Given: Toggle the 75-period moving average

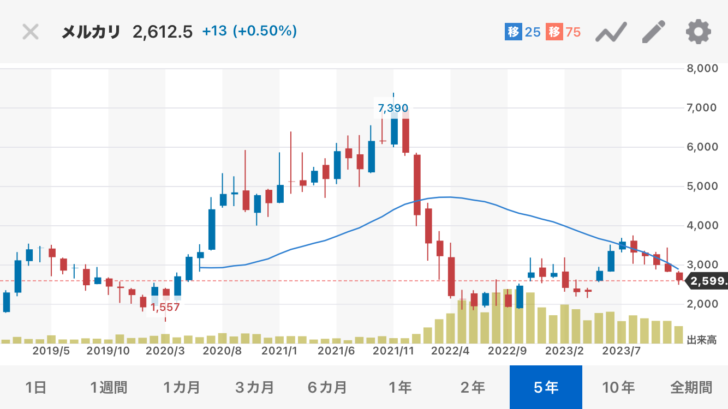Looking at the screenshot, I should click(x=563, y=32).
